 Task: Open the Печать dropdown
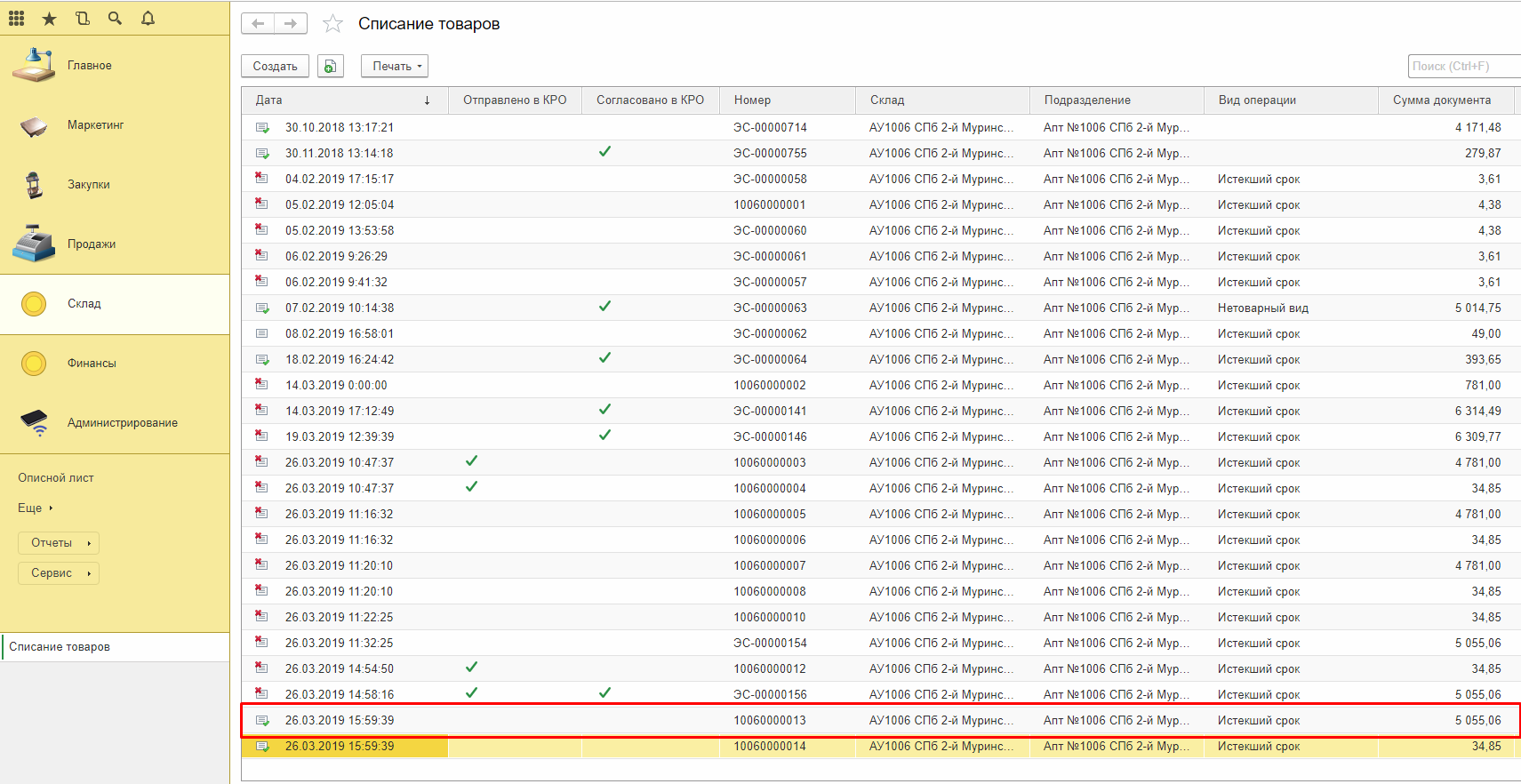(396, 66)
